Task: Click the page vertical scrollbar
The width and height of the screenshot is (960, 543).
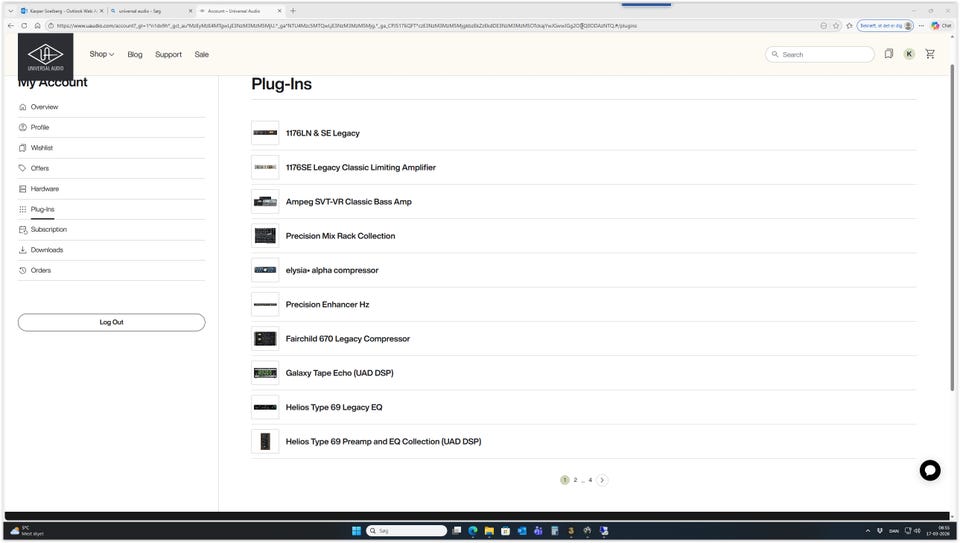Action: click(952, 227)
